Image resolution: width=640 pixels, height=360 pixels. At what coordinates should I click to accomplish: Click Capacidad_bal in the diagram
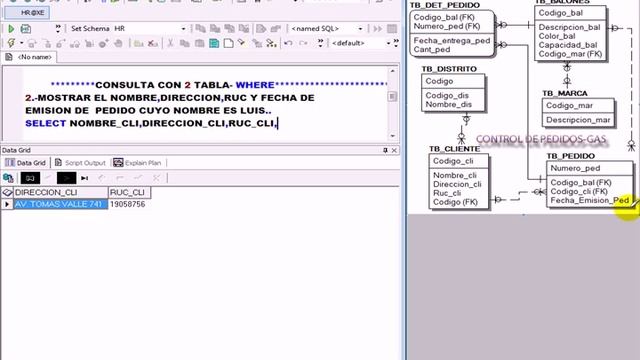click(568, 45)
